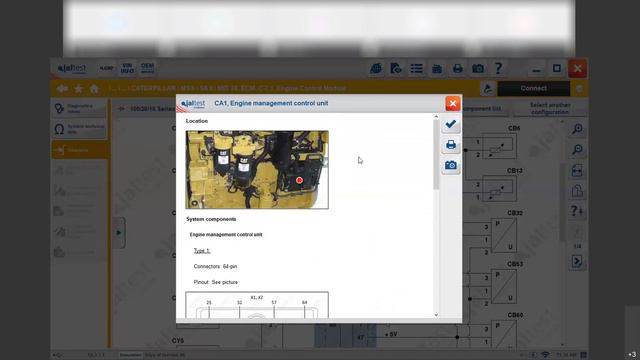
Task: Open the OEM toolbar button
Action: (147, 68)
